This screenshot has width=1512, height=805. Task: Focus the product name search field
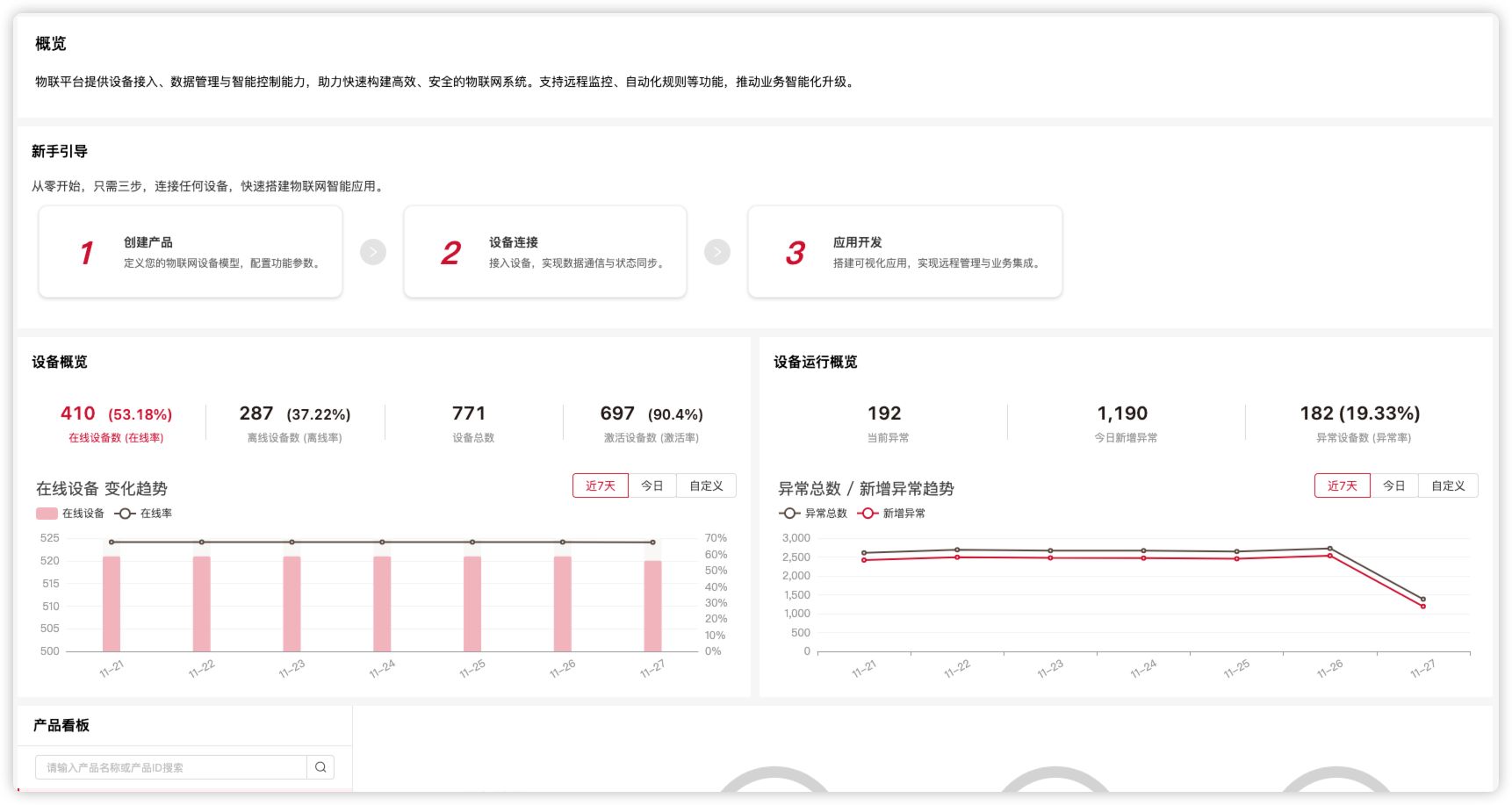click(171, 767)
